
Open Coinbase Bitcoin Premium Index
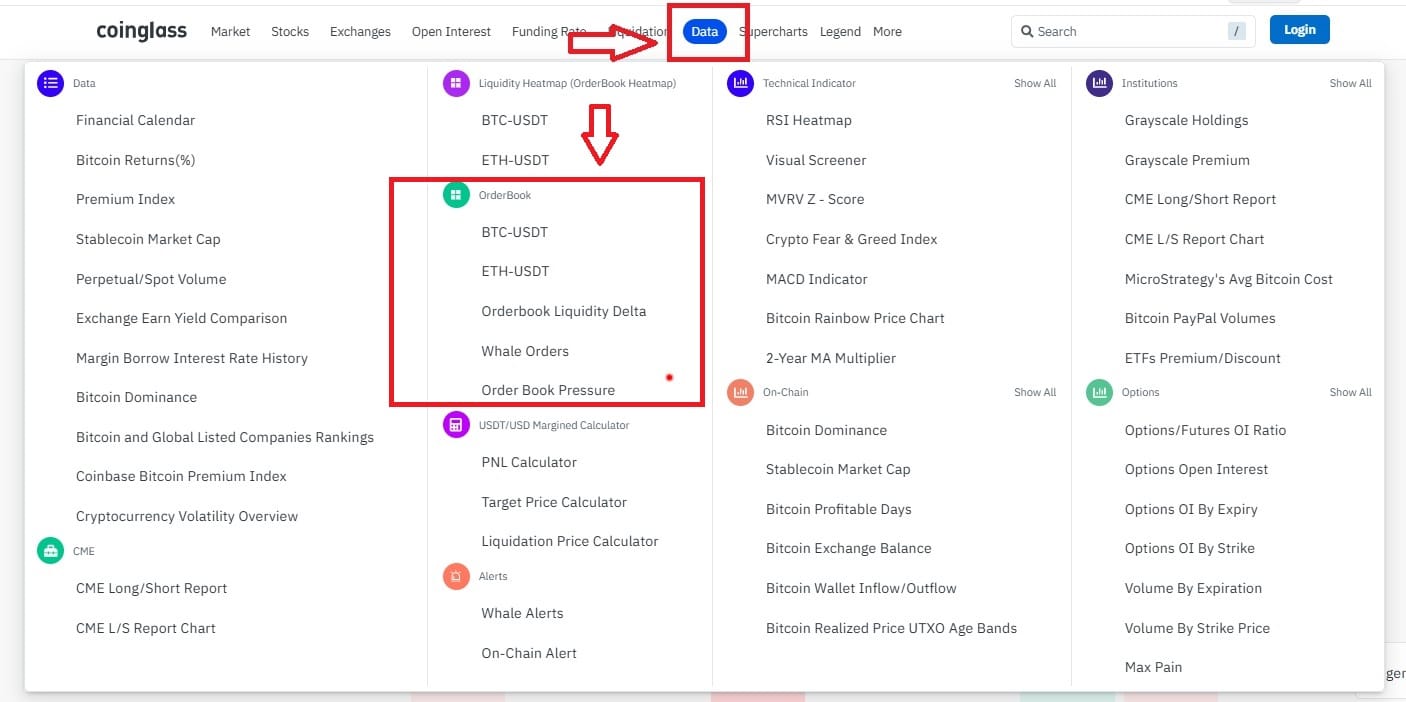point(181,476)
